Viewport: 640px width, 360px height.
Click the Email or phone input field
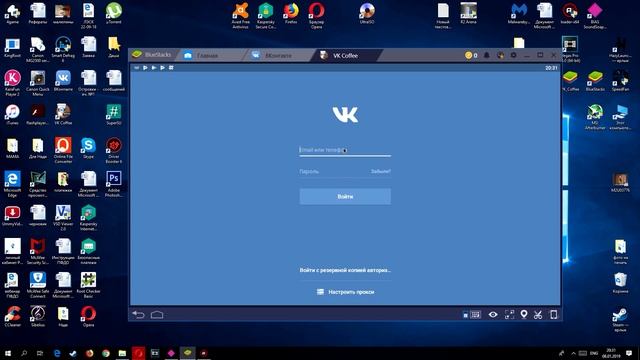[345, 150]
